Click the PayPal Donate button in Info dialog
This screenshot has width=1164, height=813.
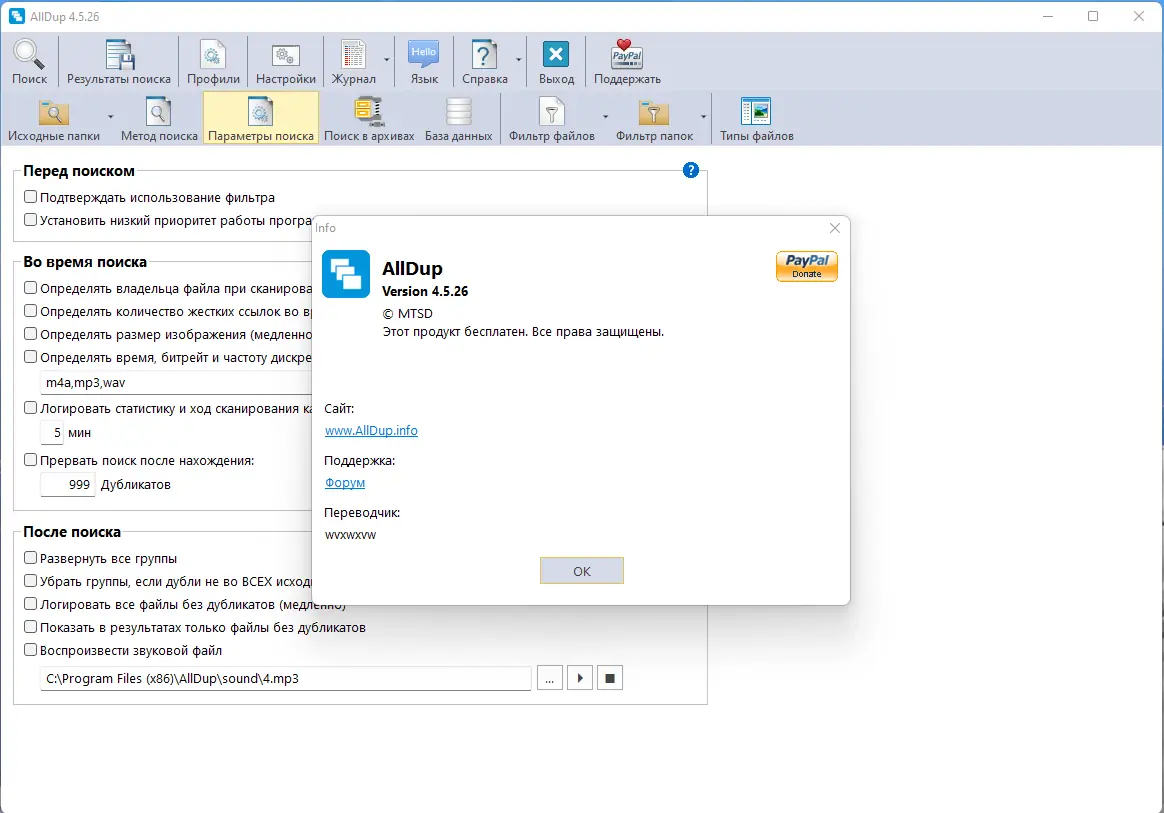[807, 267]
